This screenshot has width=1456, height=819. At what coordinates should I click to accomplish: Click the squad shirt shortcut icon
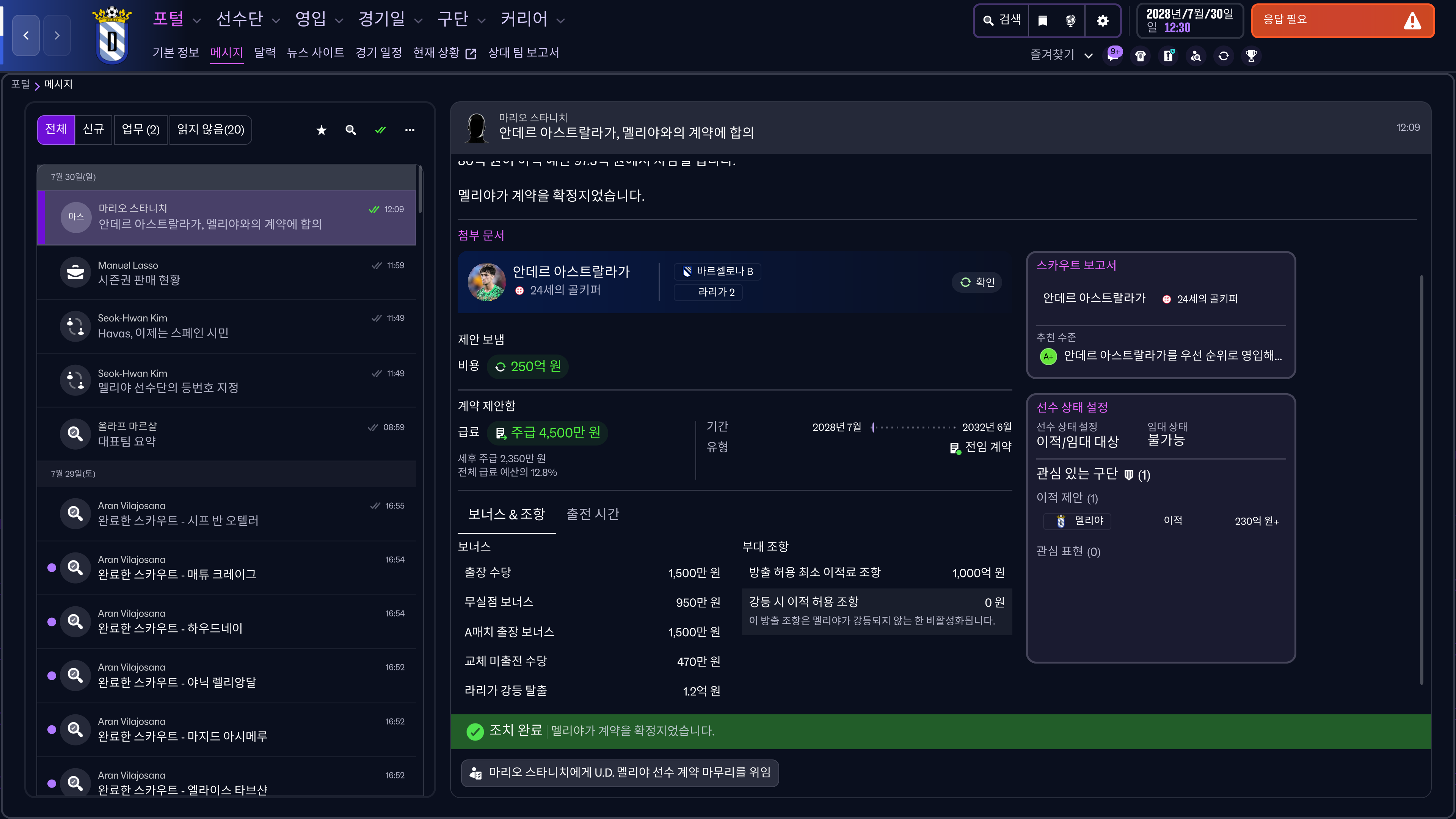pos(1141,55)
